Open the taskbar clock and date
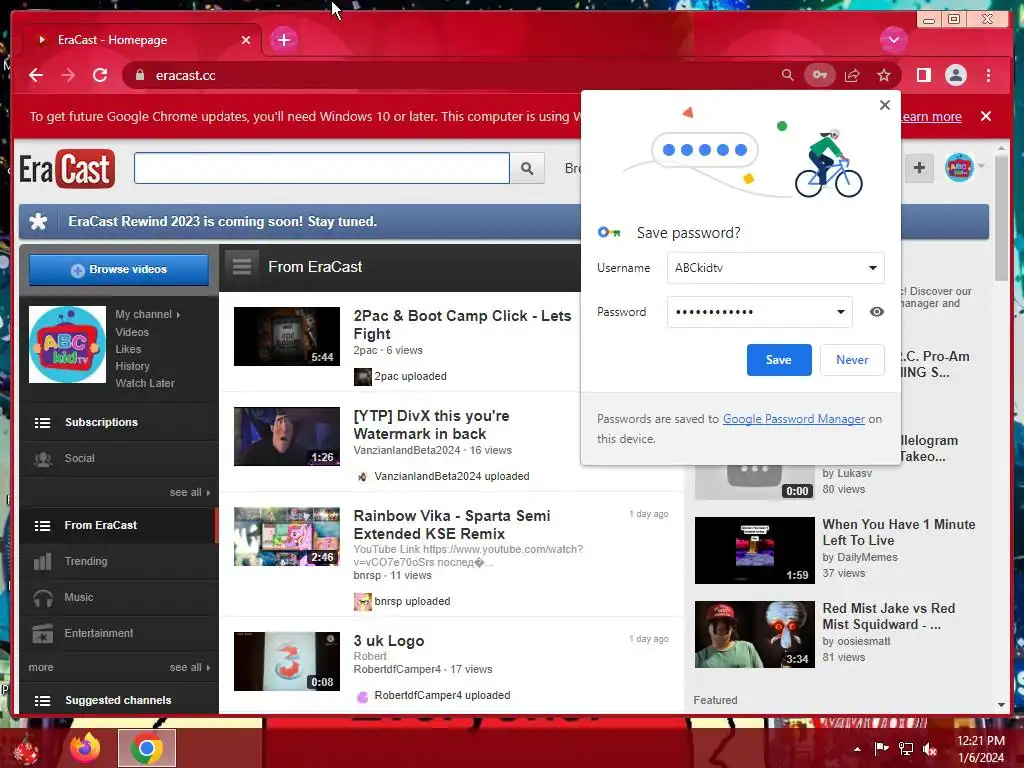This screenshot has height=768, width=1024. (x=980, y=749)
